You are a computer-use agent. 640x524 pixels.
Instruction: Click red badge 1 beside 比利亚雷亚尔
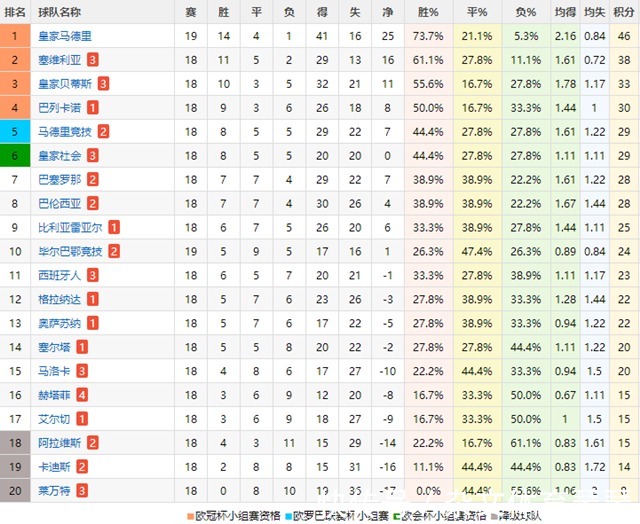114,227
